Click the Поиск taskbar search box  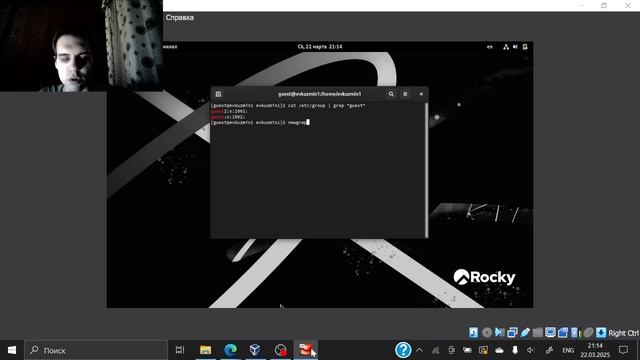96,350
